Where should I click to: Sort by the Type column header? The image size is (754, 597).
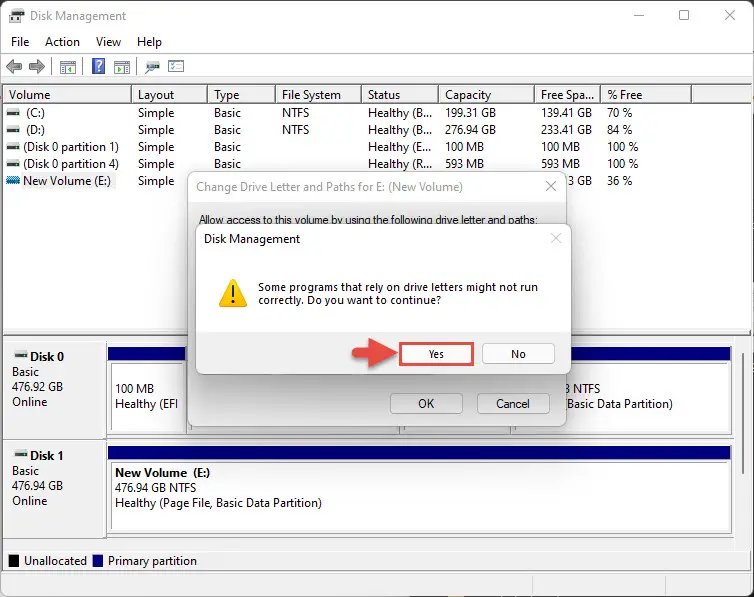click(x=242, y=95)
